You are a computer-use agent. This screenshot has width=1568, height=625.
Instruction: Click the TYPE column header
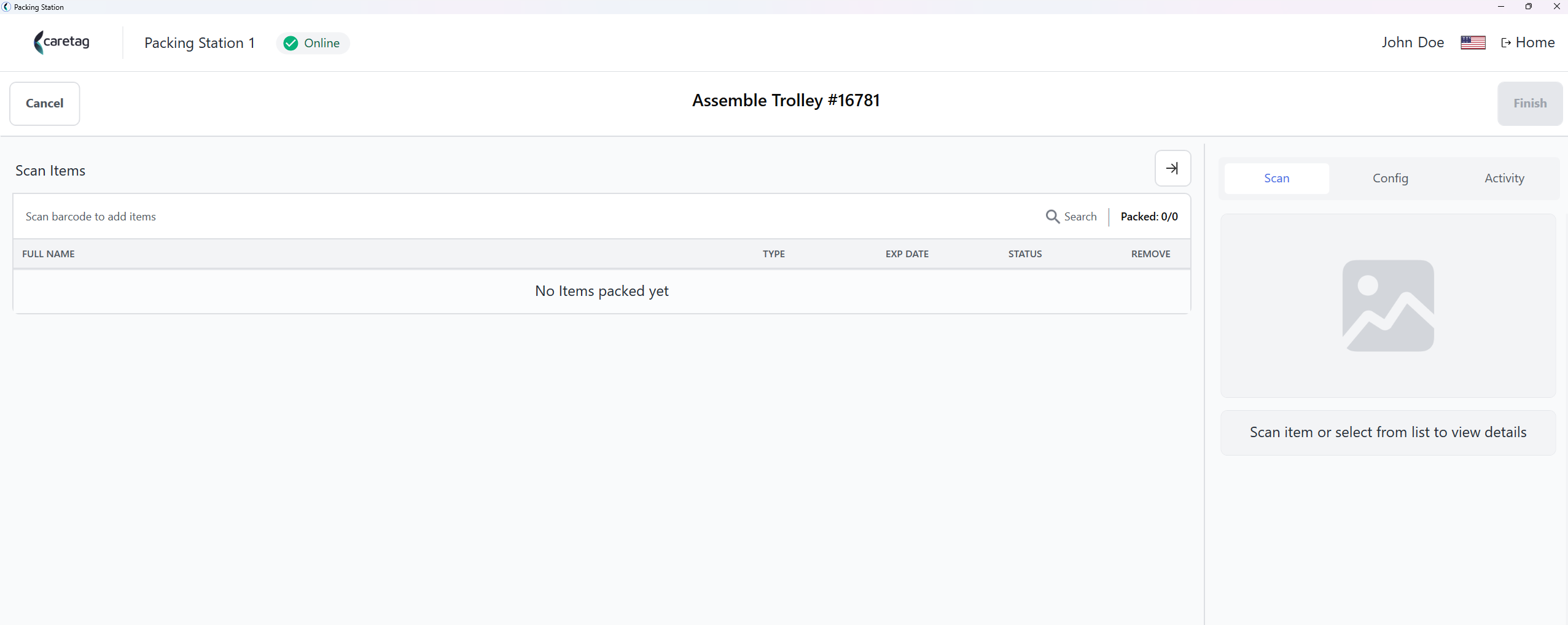(774, 254)
